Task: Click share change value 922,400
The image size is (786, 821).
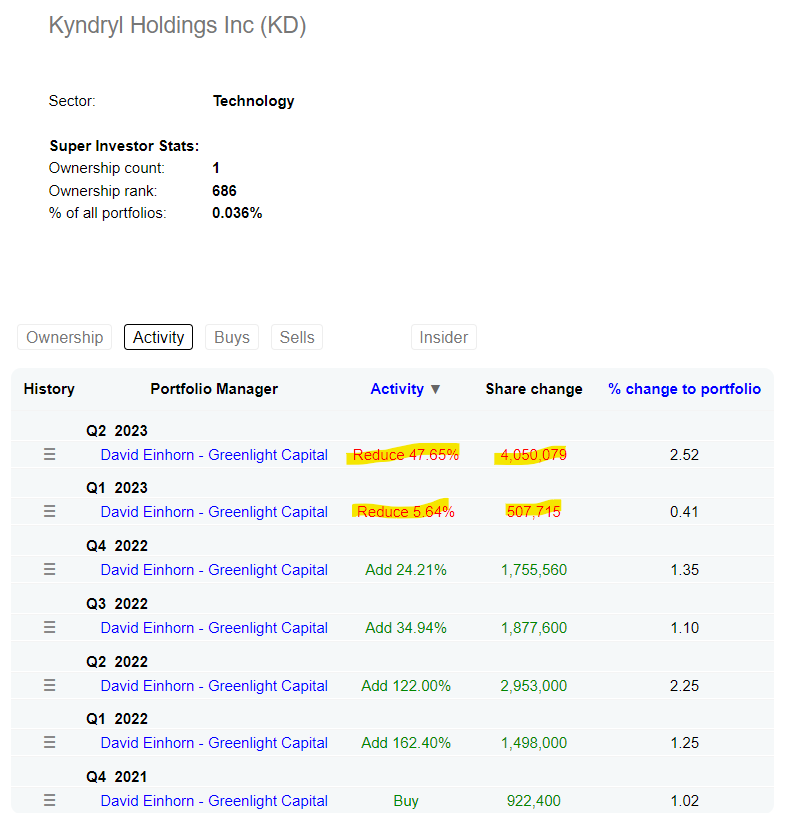Action: 534,801
